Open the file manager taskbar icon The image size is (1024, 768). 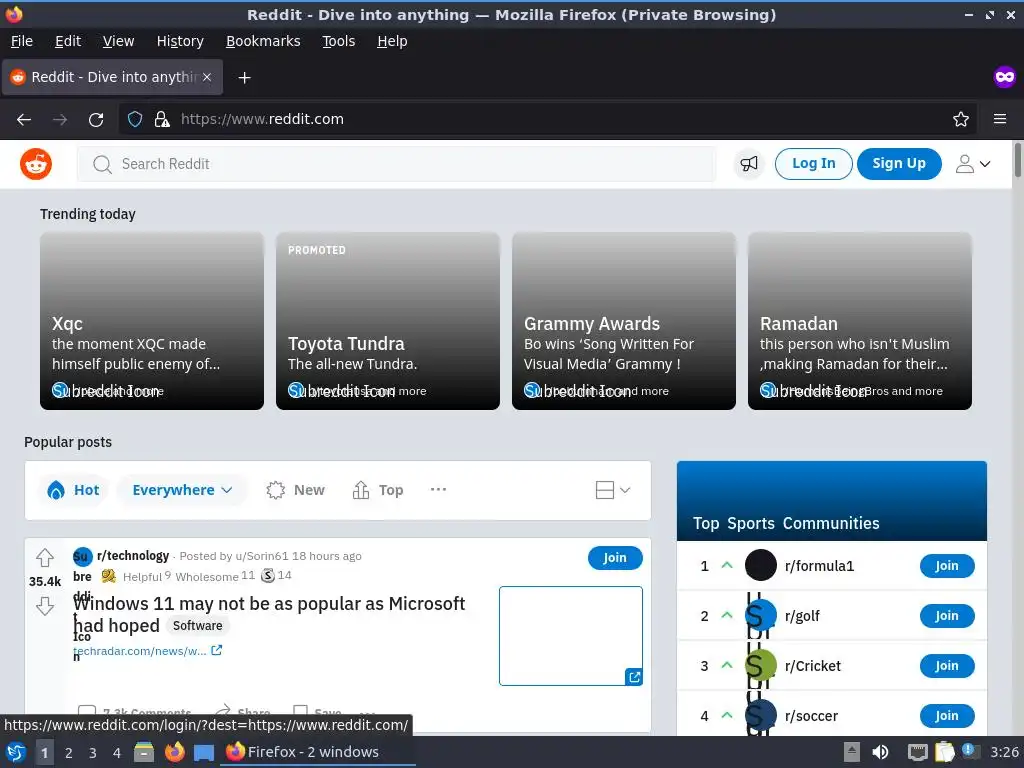(x=144, y=752)
